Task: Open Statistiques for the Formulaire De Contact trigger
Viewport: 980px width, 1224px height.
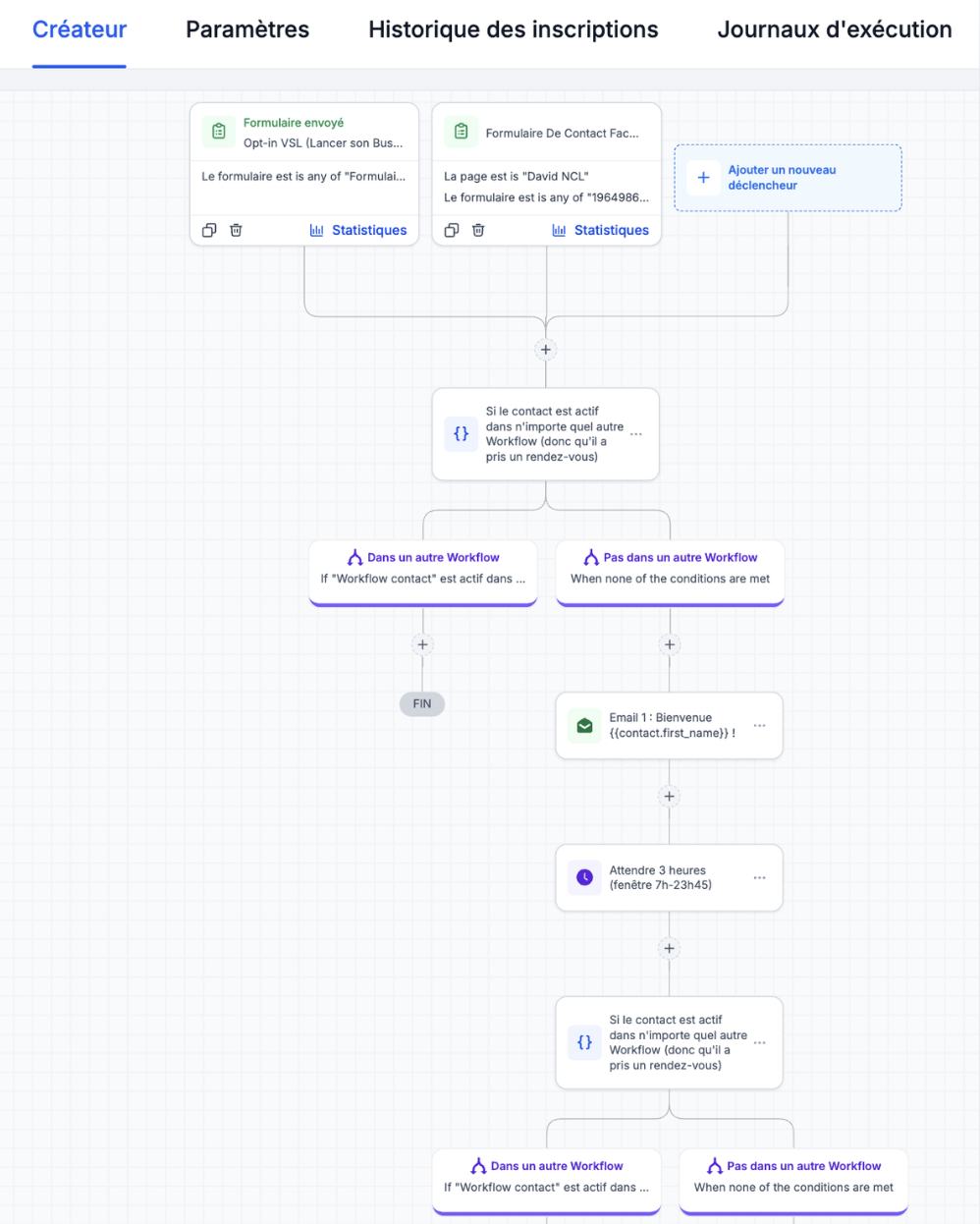Action: [601, 230]
